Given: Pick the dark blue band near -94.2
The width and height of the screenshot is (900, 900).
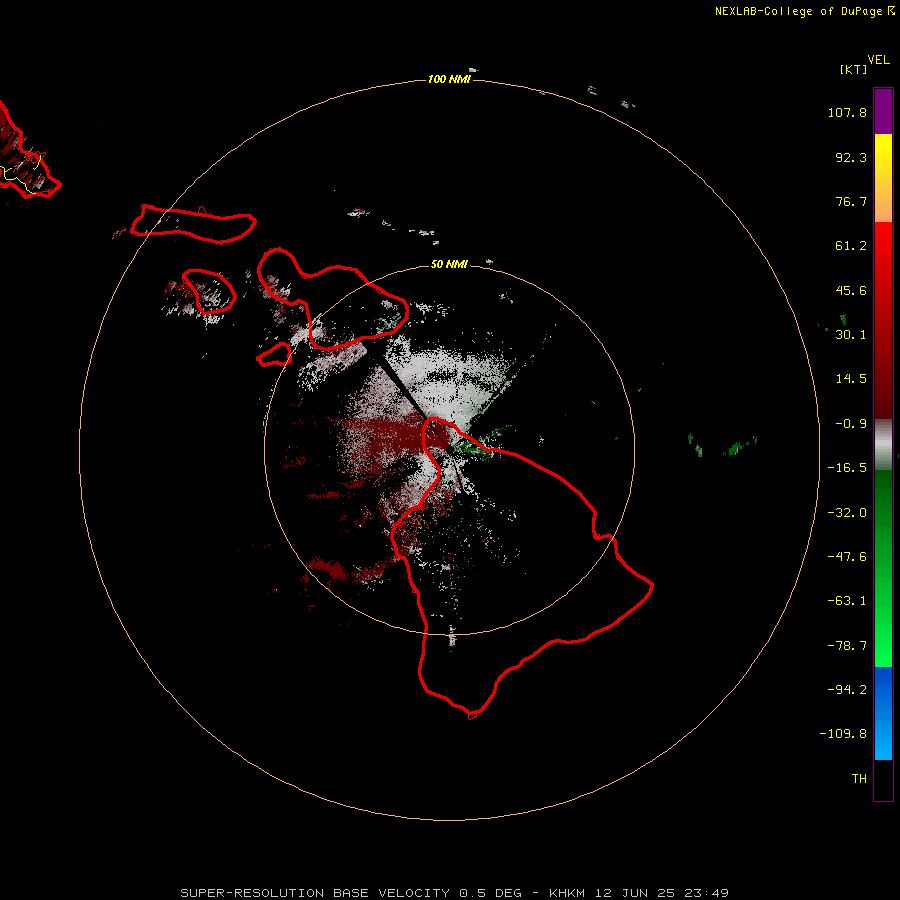Looking at the screenshot, I should point(883,689).
